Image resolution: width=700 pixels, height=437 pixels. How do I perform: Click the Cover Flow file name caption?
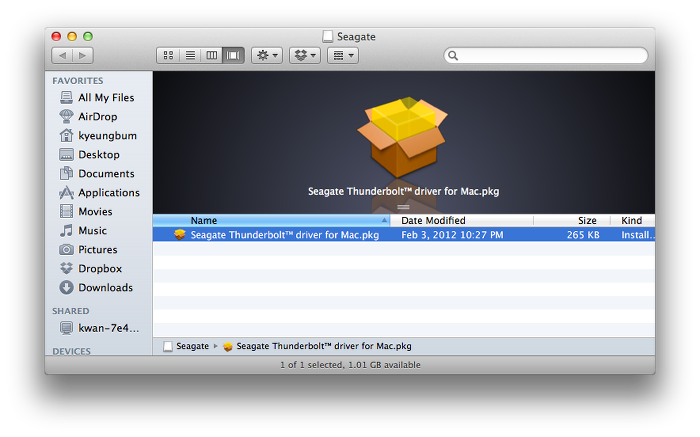point(404,191)
